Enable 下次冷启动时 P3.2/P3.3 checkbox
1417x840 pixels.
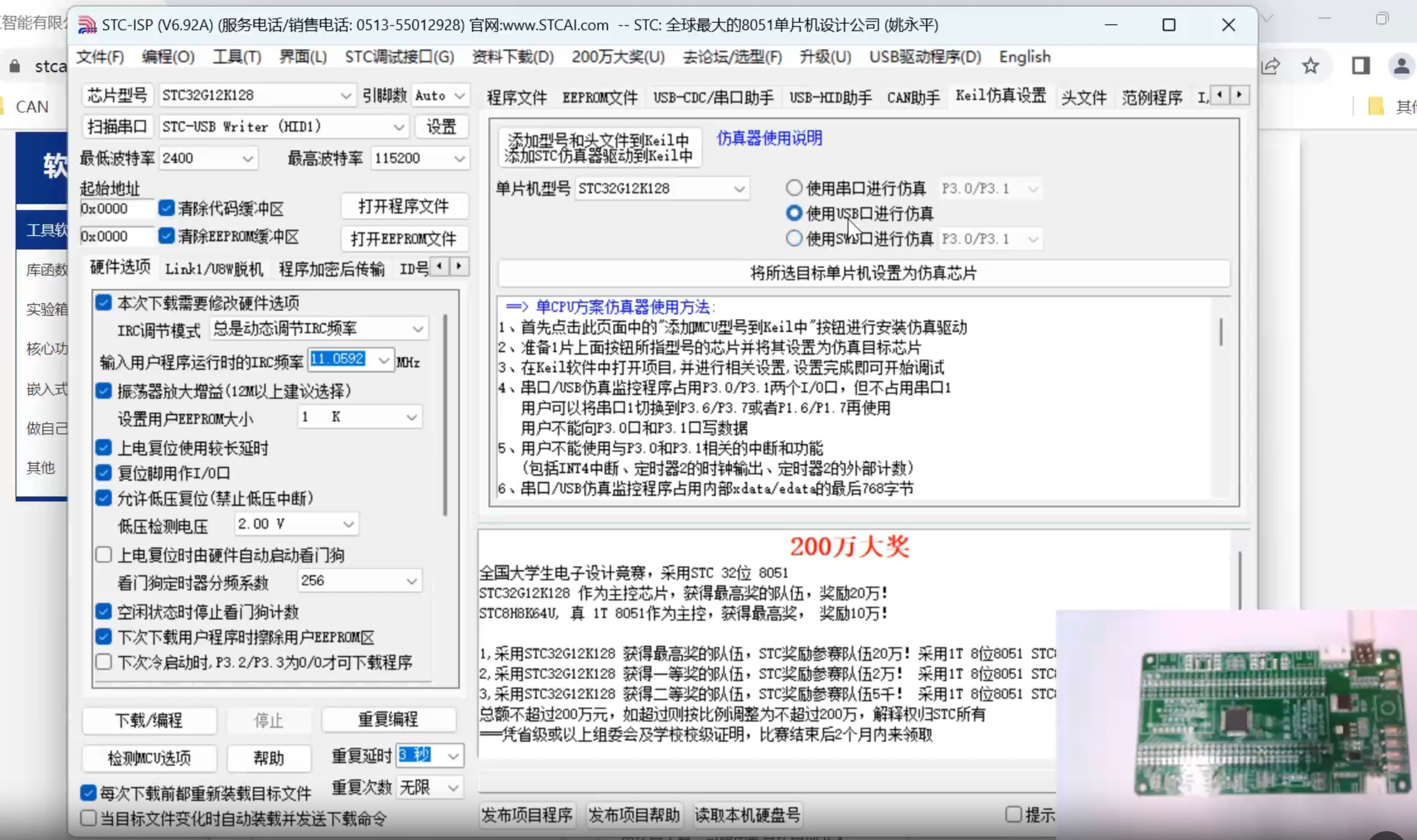[x=103, y=661]
